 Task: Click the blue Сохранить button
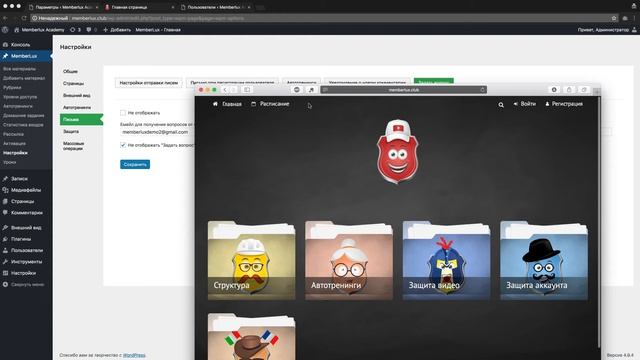(135, 164)
